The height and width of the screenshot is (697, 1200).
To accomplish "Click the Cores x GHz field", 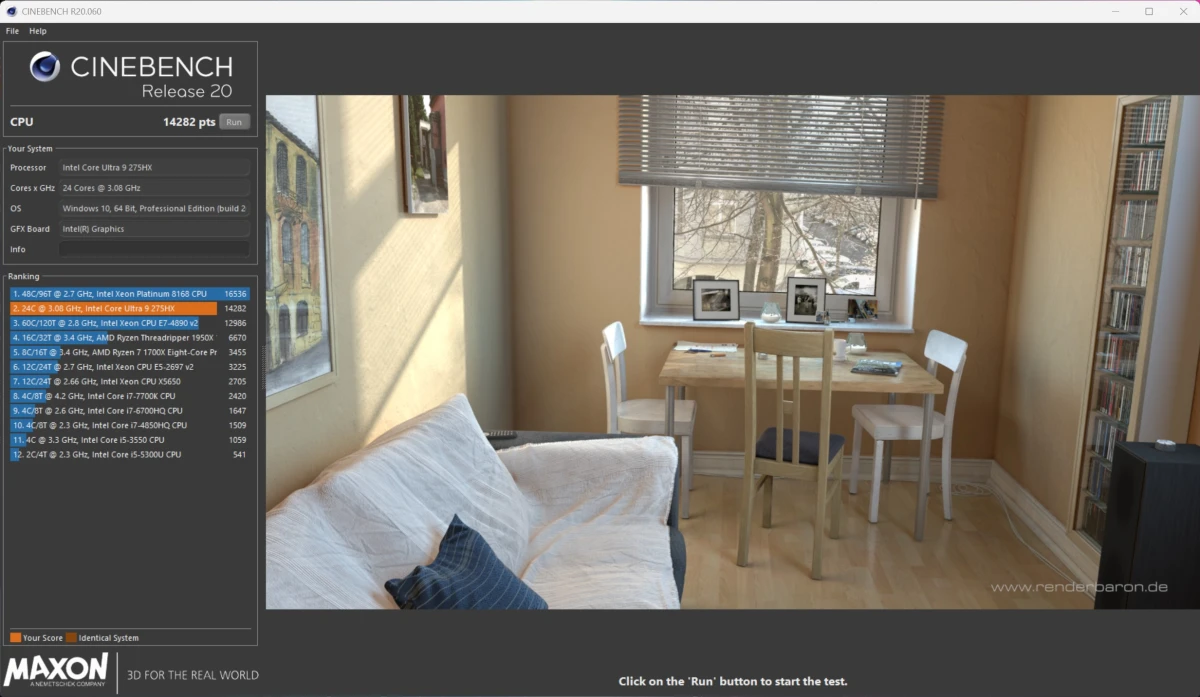I will [x=154, y=188].
